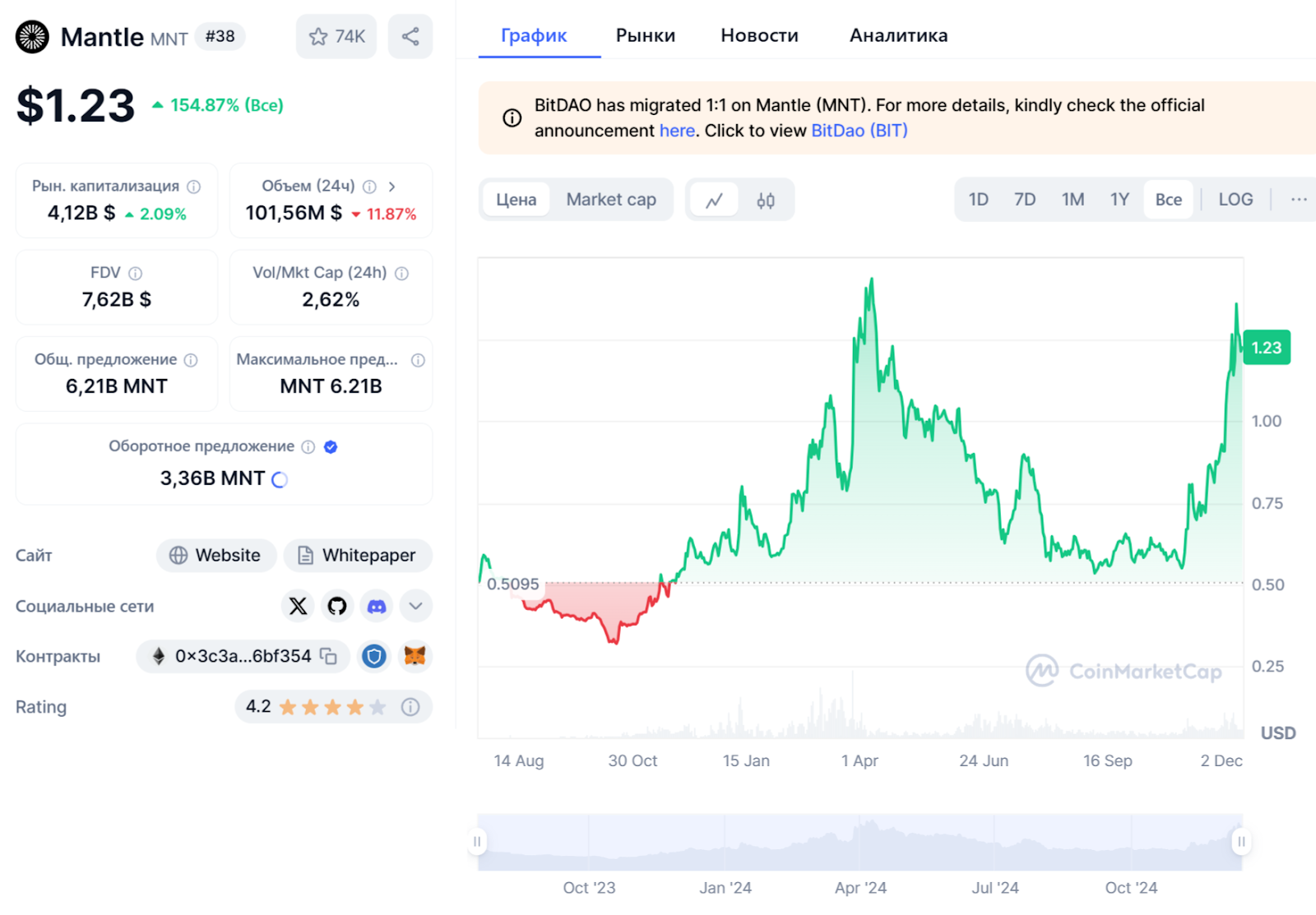Open the Whitepaper button
This screenshot has width=1316, height=915.
[x=358, y=556]
